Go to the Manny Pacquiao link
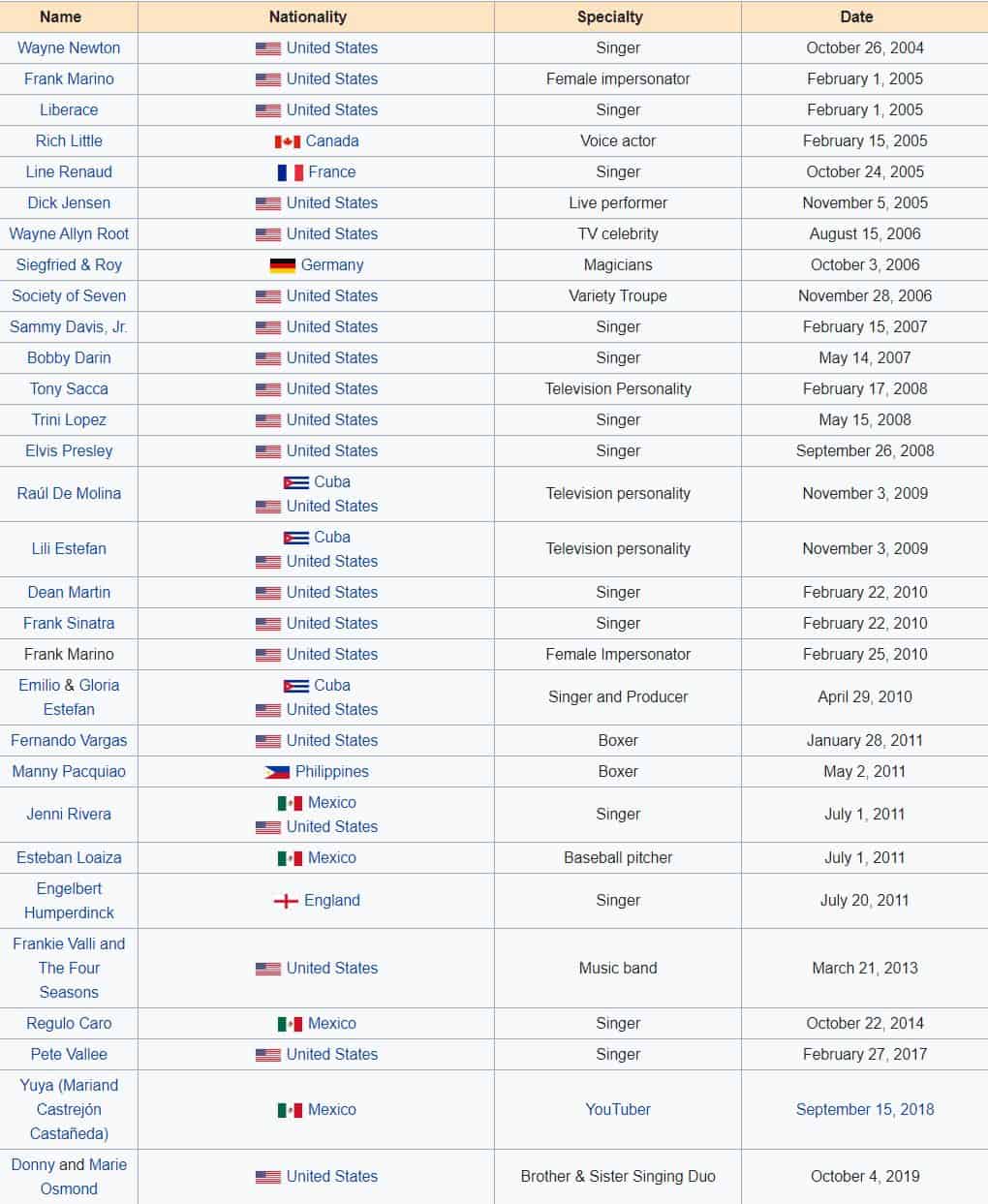The width and height of the screenshot is (988, 1204). (x=69, y=771)
